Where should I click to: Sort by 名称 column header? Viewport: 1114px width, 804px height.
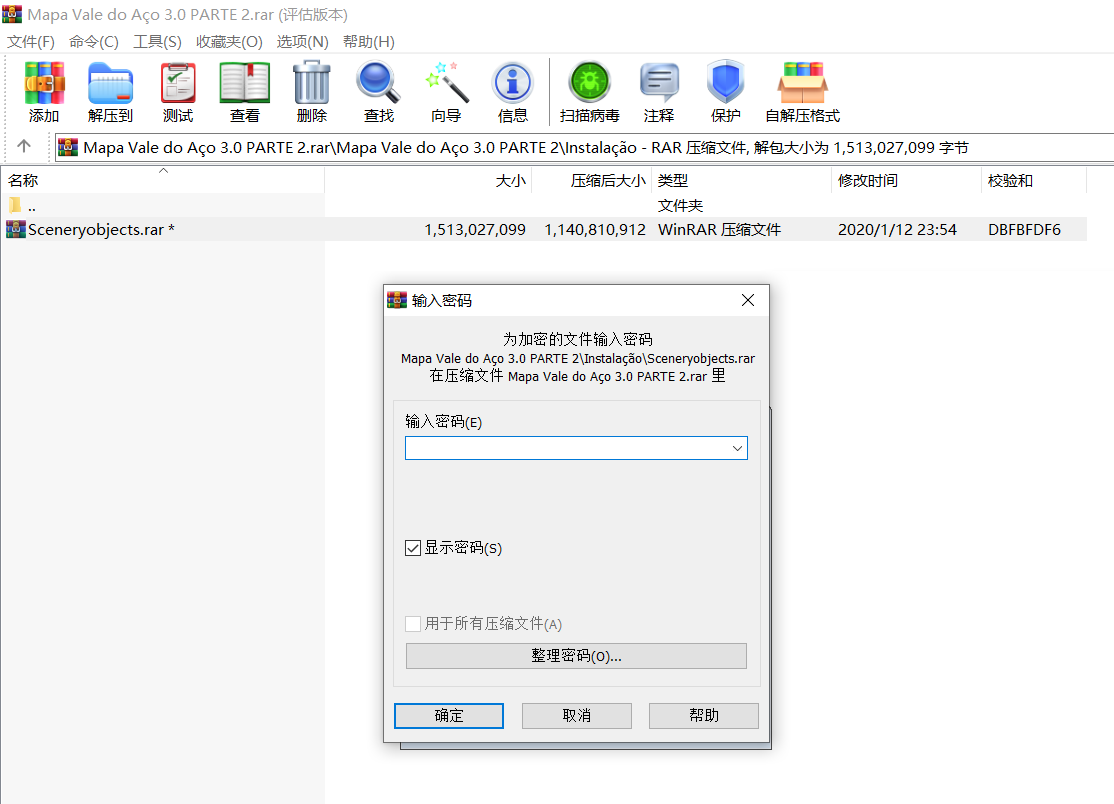coord(163,180)
